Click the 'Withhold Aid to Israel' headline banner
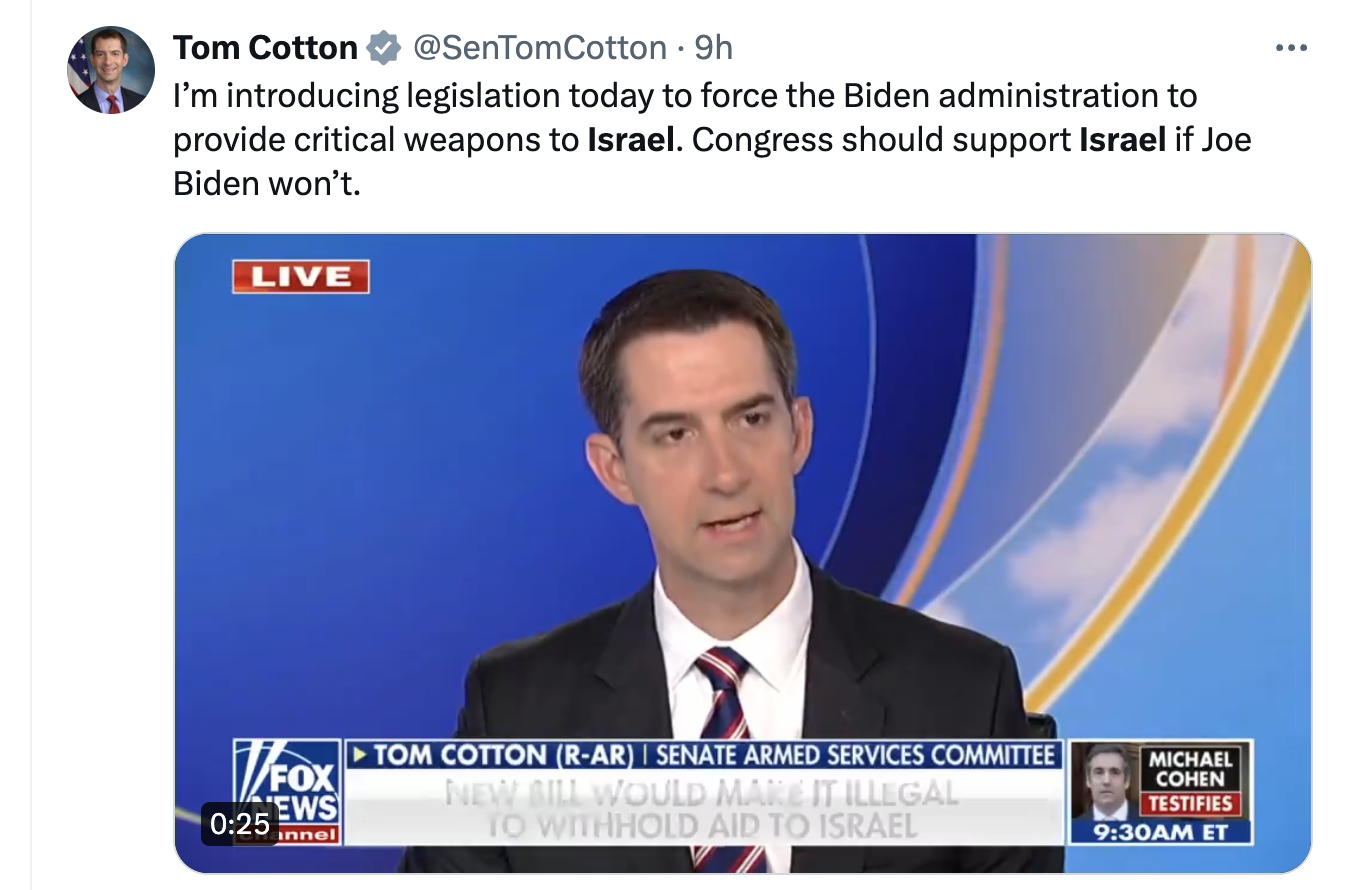Screen dimensions: 1348x890 [x=702, y=808]
